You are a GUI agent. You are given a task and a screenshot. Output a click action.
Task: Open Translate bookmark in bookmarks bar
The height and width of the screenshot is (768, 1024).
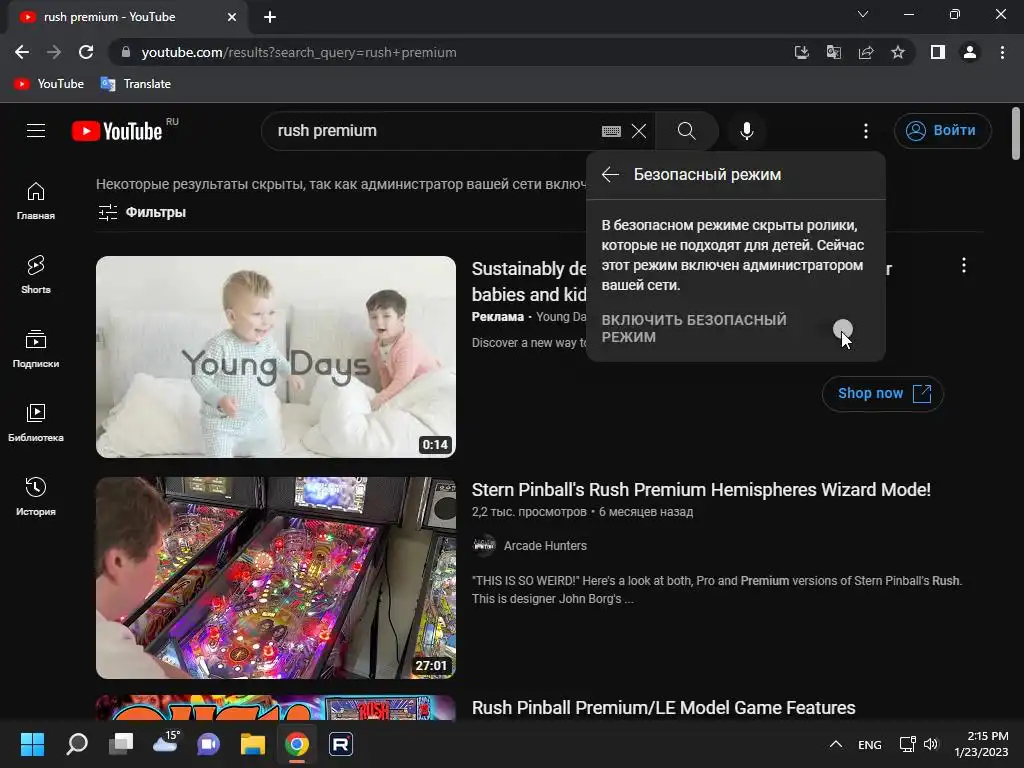click(x=136, y=84)
